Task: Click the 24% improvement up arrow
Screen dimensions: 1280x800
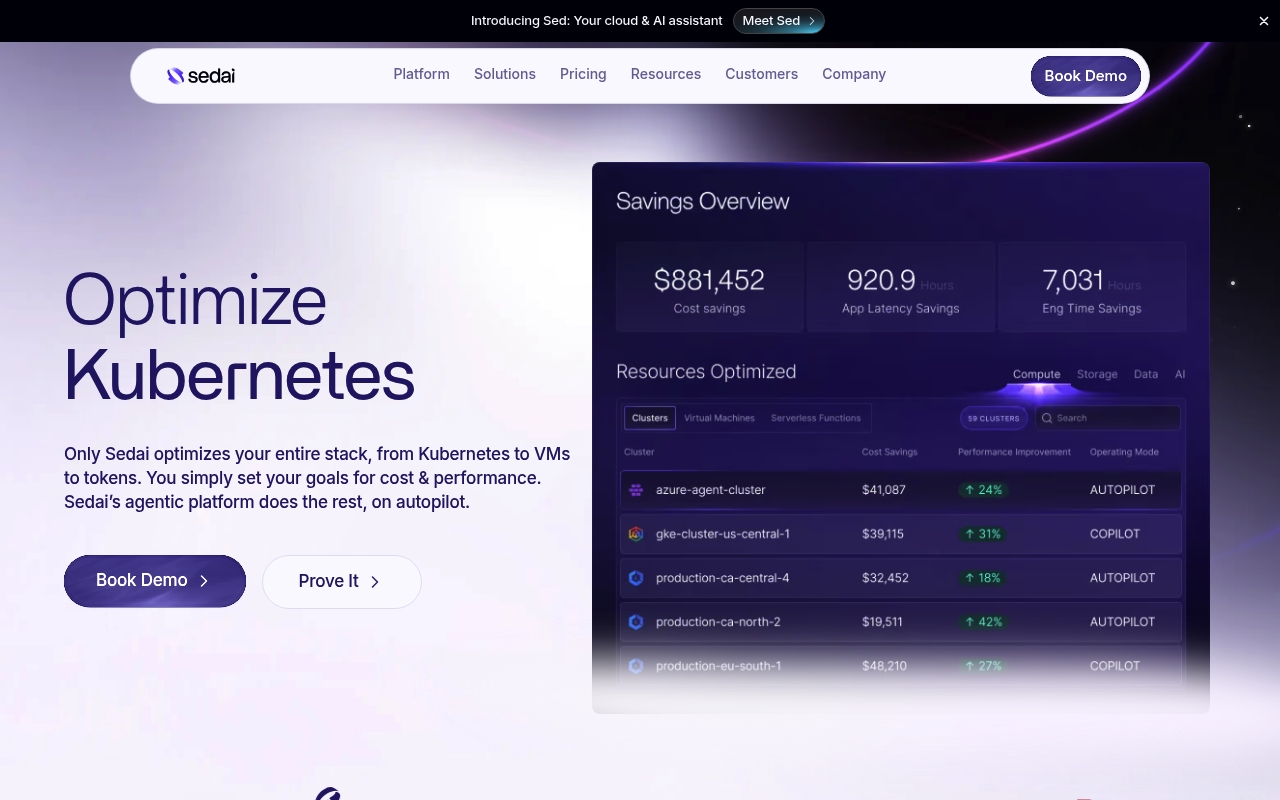Action: pyautogui.click(x=970, y=490)
